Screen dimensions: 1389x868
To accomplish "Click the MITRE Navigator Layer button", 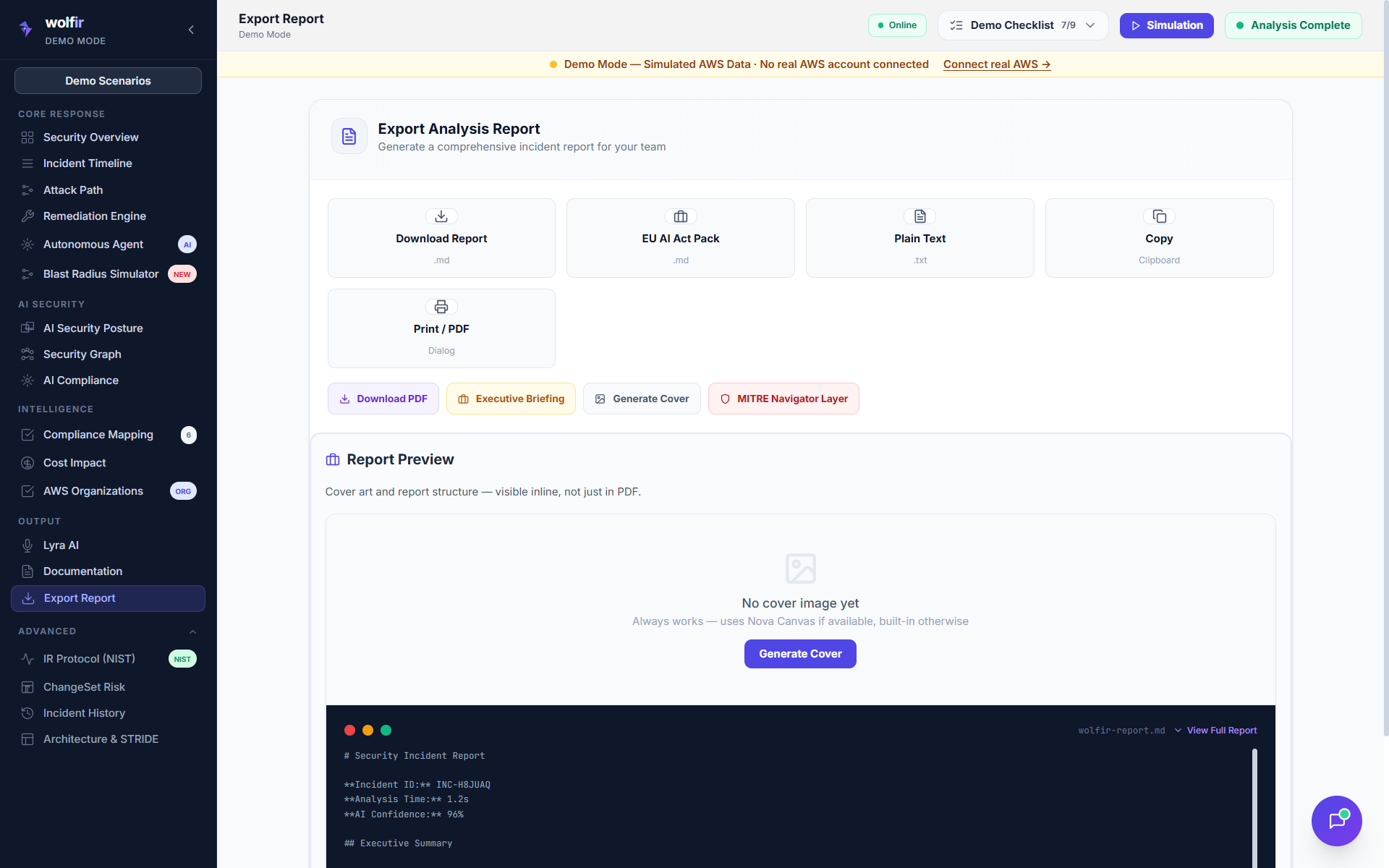I will pyautogui.click(x=783, y=399).
